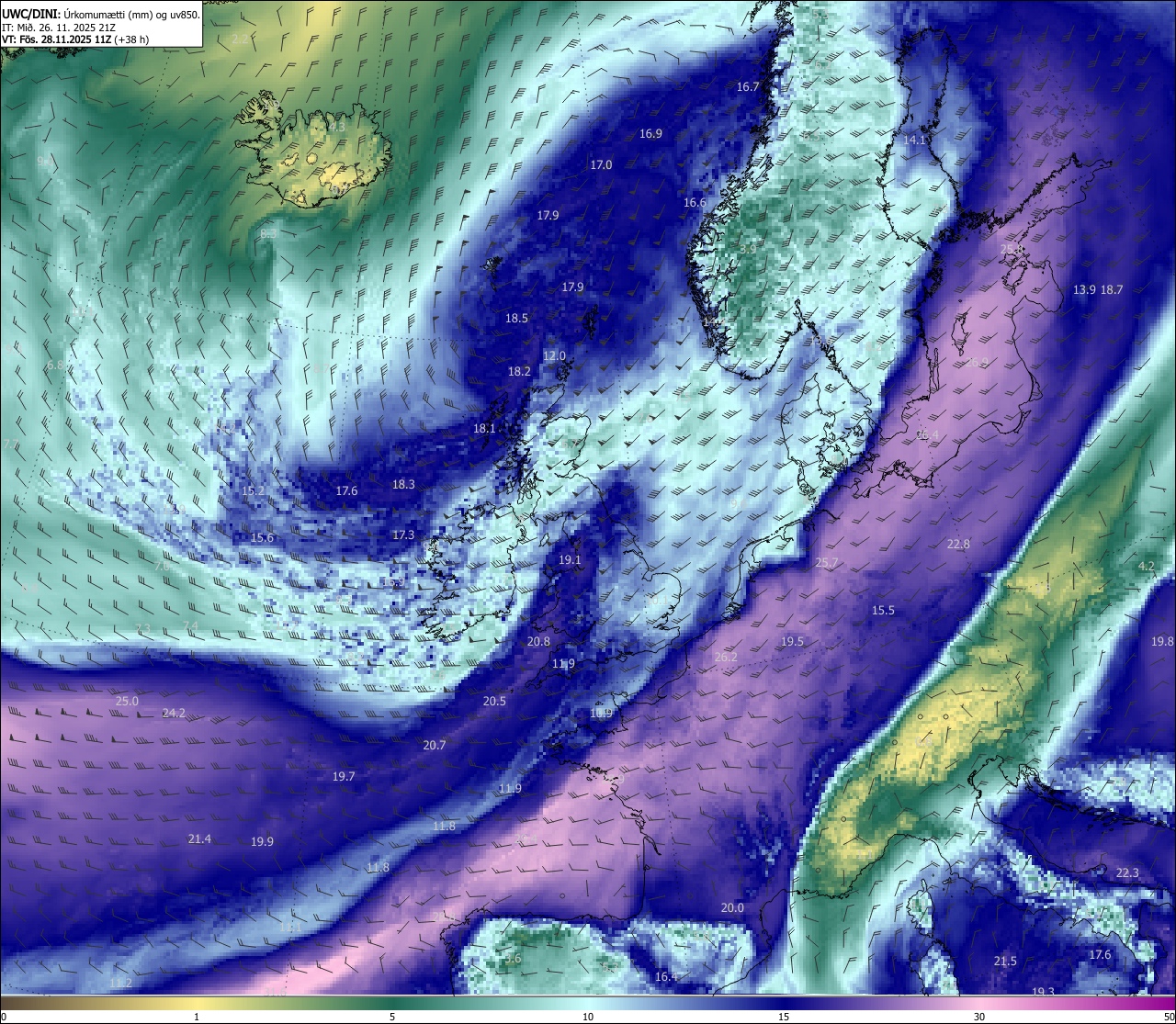Click the map value 19.9
Viewport: 1176px width, 1024px height.
pyautogui.click(x=262, y=842)
